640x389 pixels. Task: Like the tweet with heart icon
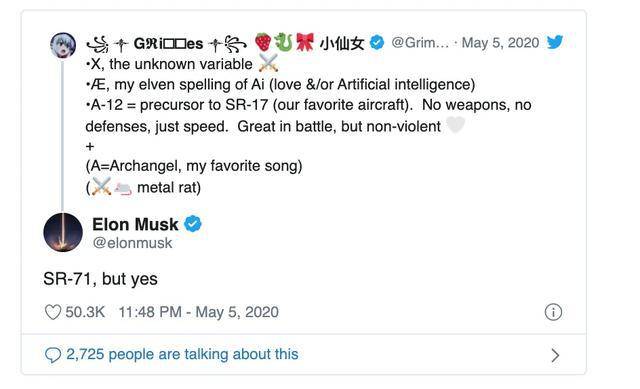[x=53, y=312]
